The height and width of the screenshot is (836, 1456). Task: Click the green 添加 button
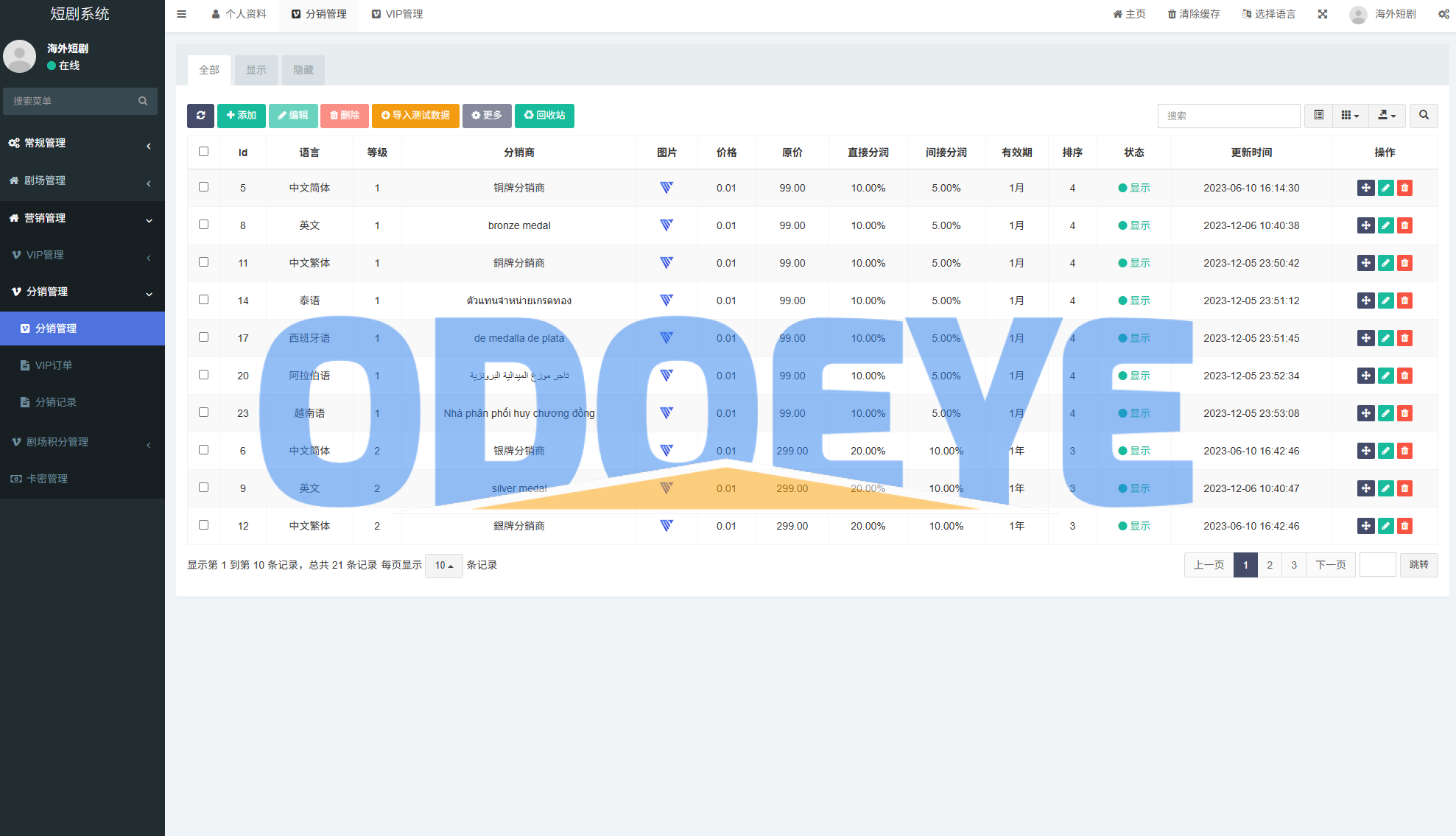pos(241,116)
